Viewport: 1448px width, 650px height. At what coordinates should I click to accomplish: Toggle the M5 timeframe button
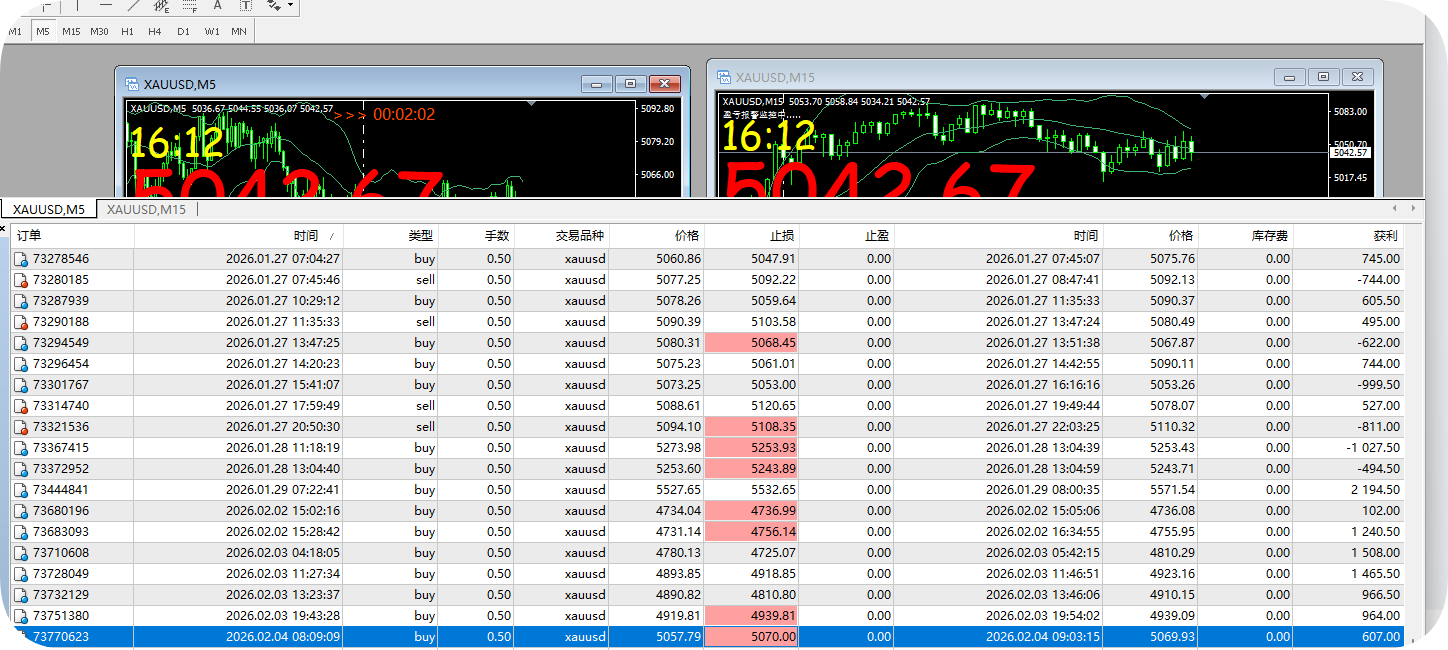(x=43, y=31)
